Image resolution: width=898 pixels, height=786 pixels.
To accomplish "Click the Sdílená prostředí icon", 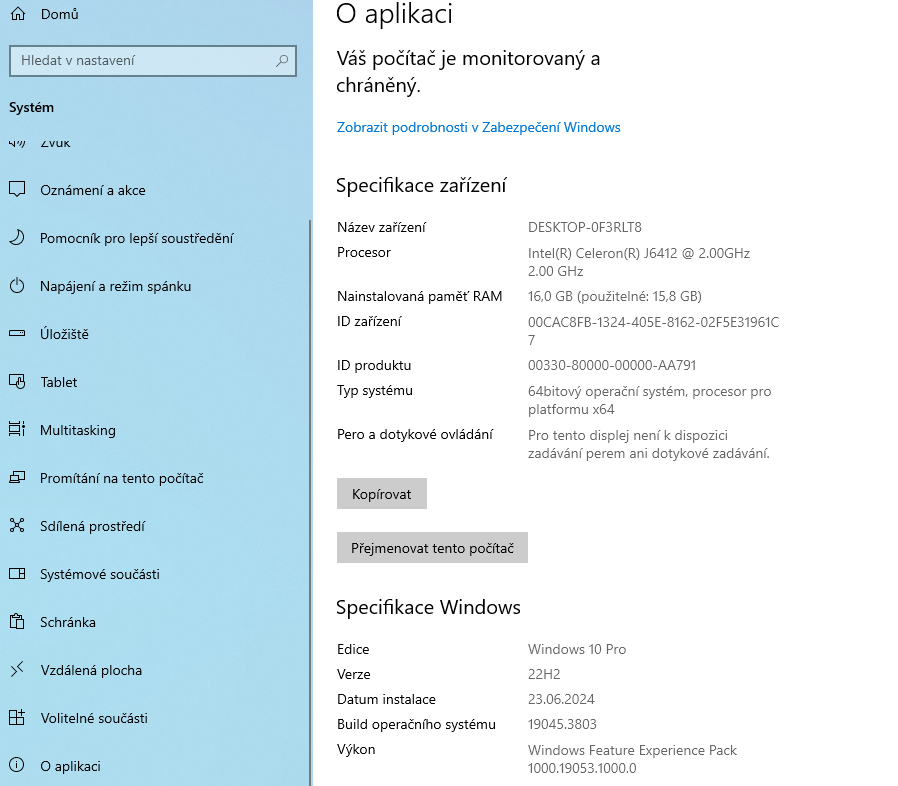I will point(17,525).
